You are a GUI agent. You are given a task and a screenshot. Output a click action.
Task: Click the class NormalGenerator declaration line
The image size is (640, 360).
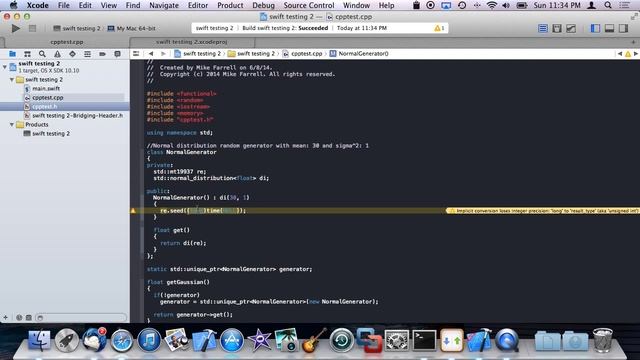coord(182,152)
